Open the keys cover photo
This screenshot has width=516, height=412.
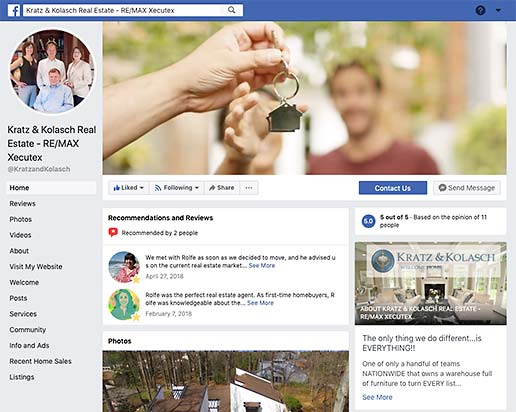[304, 98]
